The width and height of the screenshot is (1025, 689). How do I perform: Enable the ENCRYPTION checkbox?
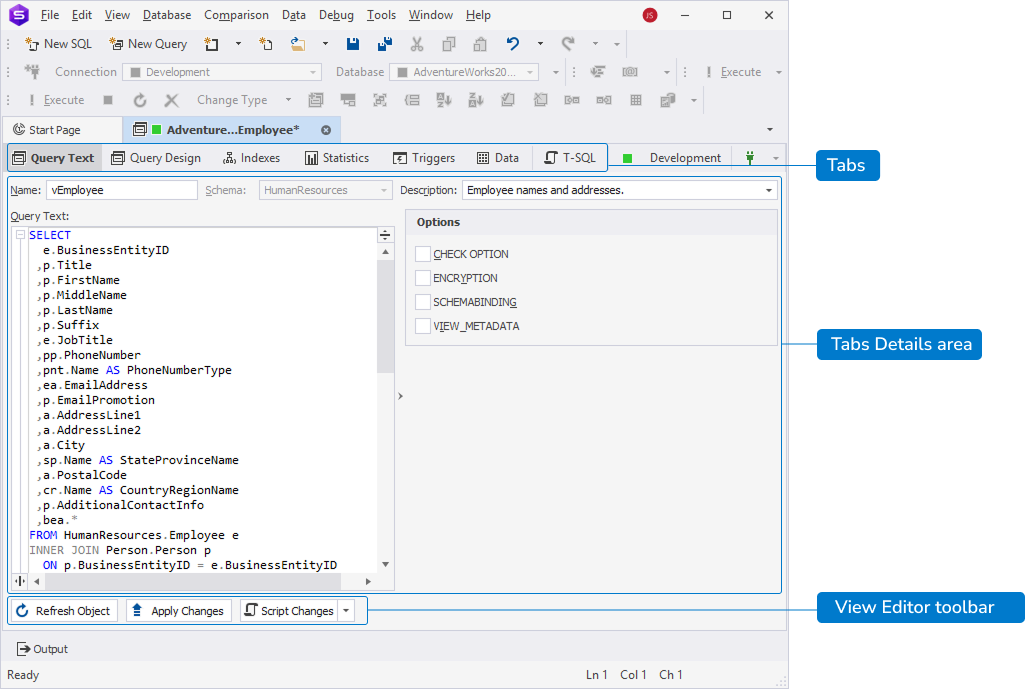pyautogui.click(x=423, y=278)
